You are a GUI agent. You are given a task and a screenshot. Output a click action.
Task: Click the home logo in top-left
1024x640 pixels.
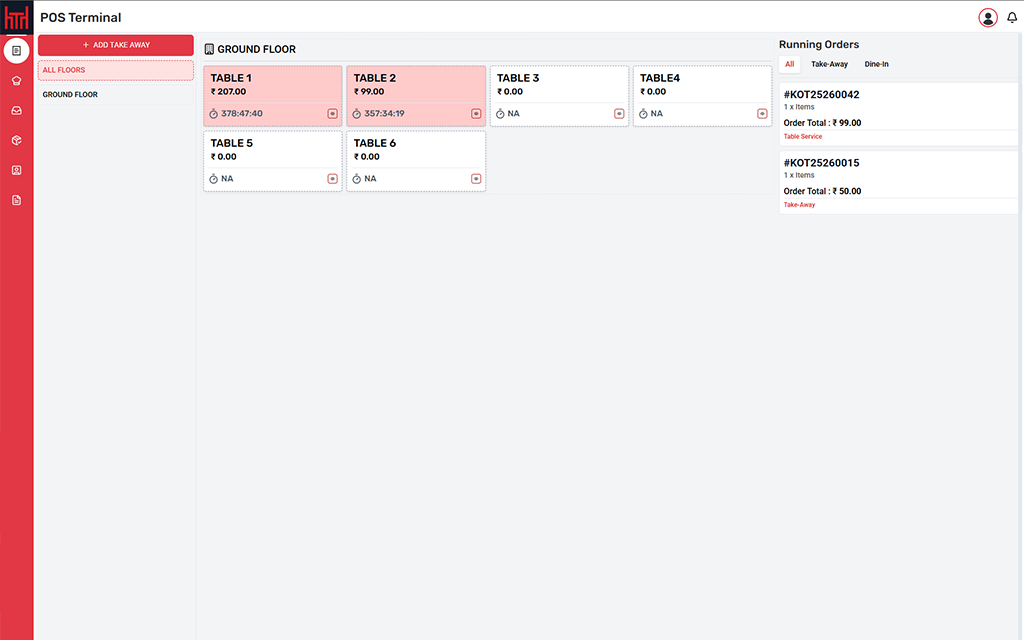coord(16,17)
